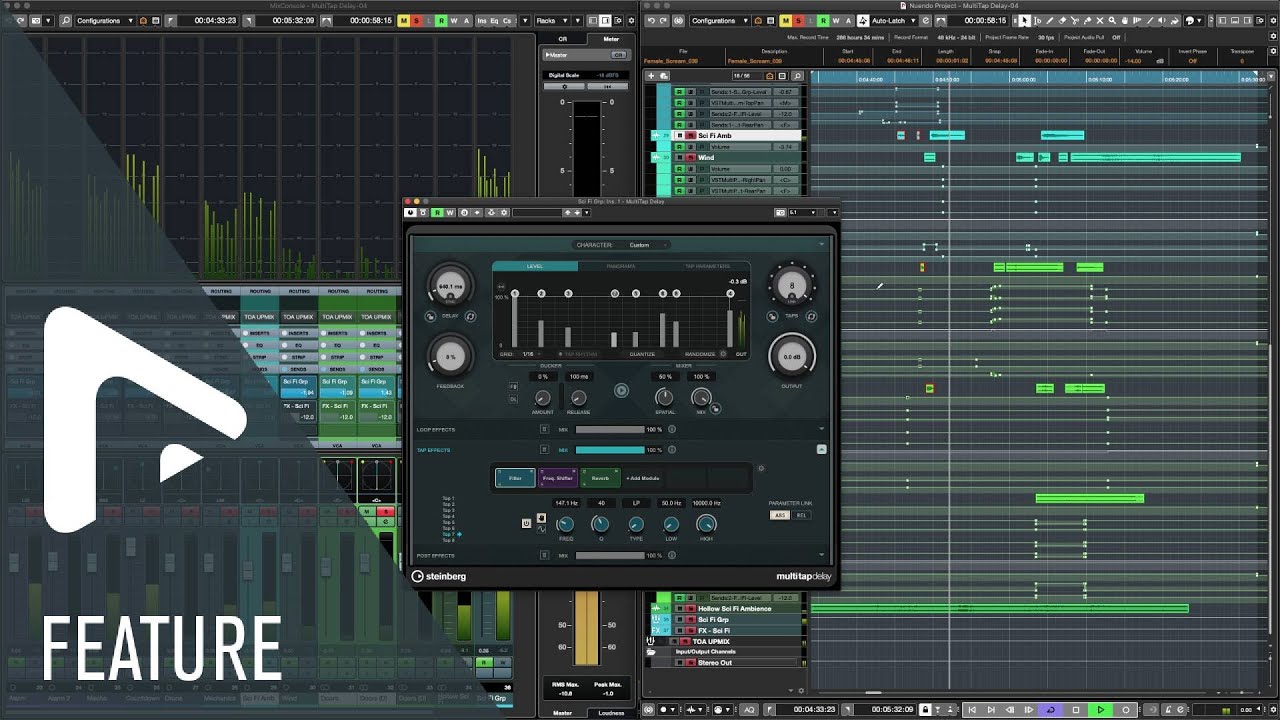Screen dimensions: 1280x720
Task: Click the undo arrow in project window toolbar
Action: pyautogui.click(x=651, y=20)
